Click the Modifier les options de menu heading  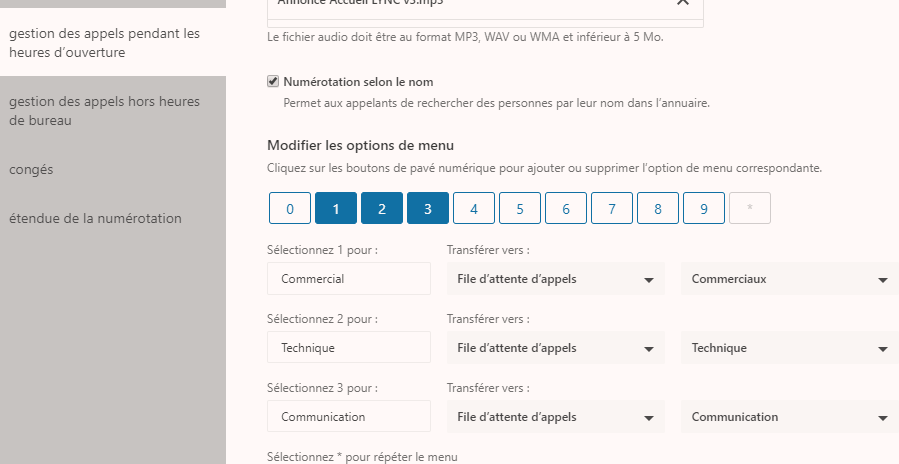tap(360, 145)
